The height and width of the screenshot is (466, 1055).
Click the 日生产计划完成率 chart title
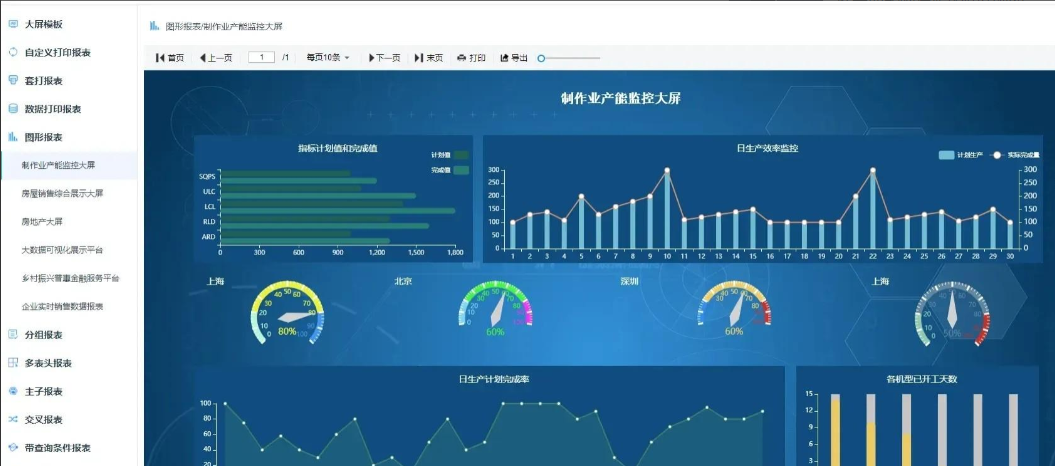(x=493, y=379)
